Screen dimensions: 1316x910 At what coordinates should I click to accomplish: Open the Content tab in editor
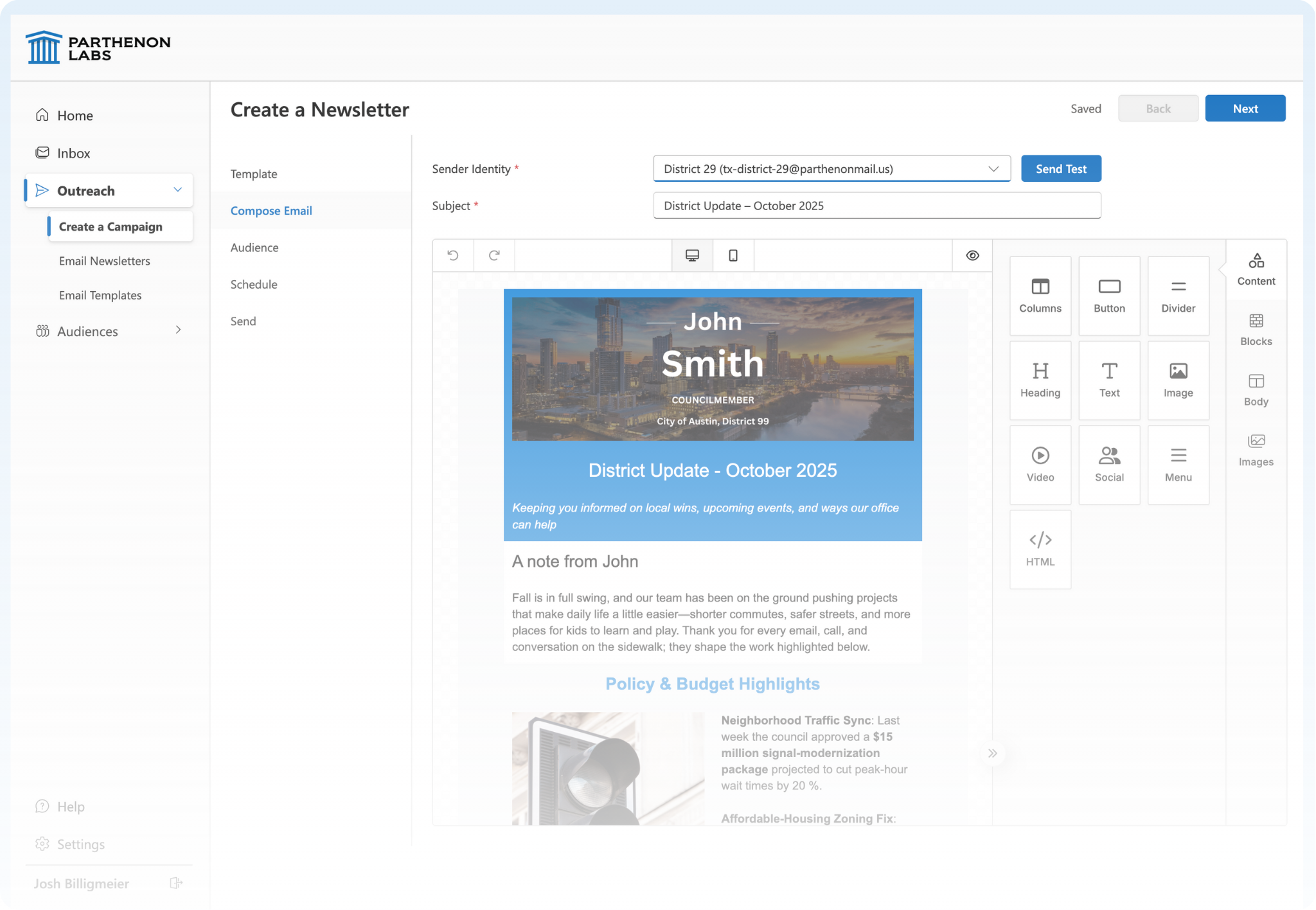tap(1256, 269)
